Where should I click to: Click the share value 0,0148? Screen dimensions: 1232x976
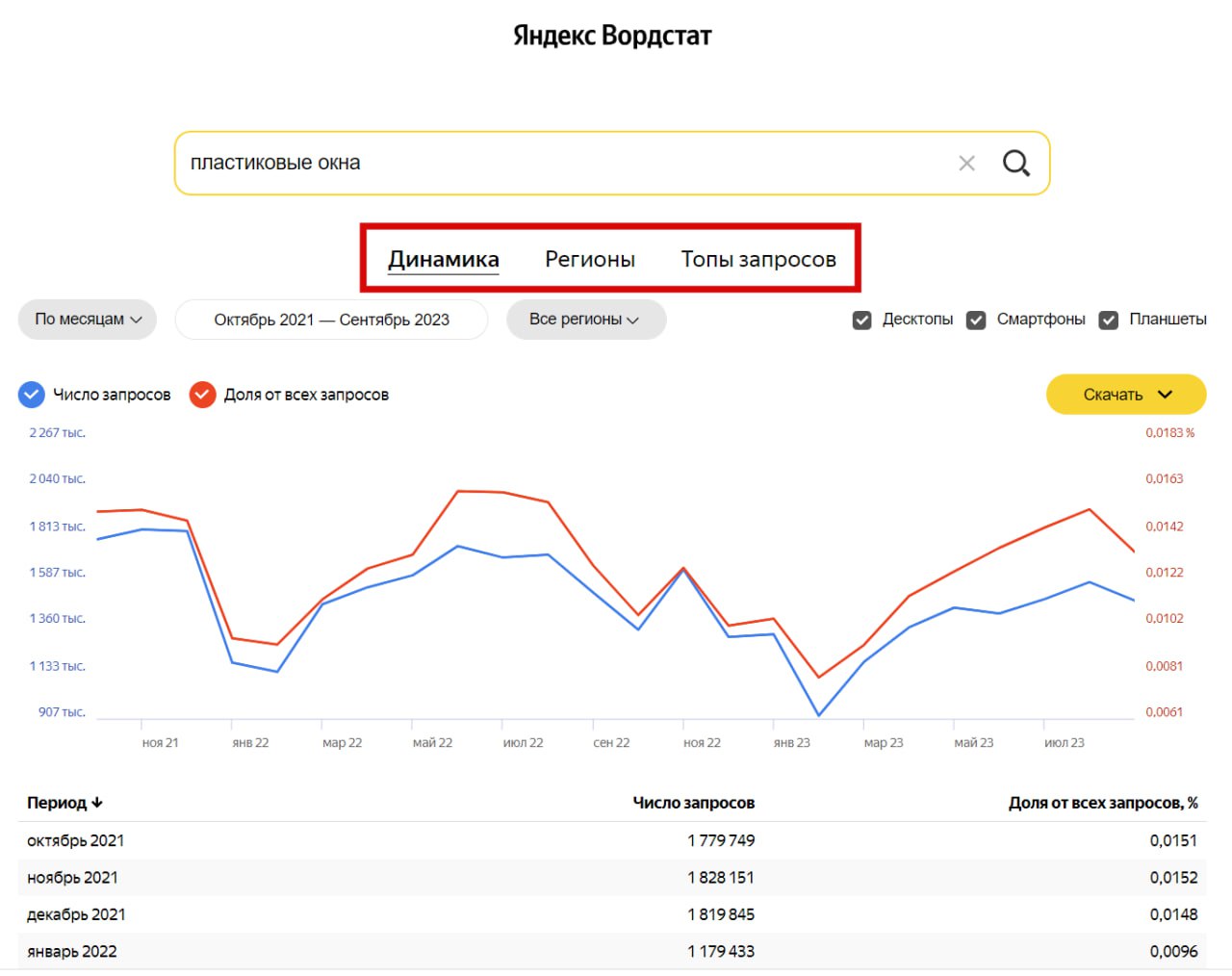tap(1173, 914)
